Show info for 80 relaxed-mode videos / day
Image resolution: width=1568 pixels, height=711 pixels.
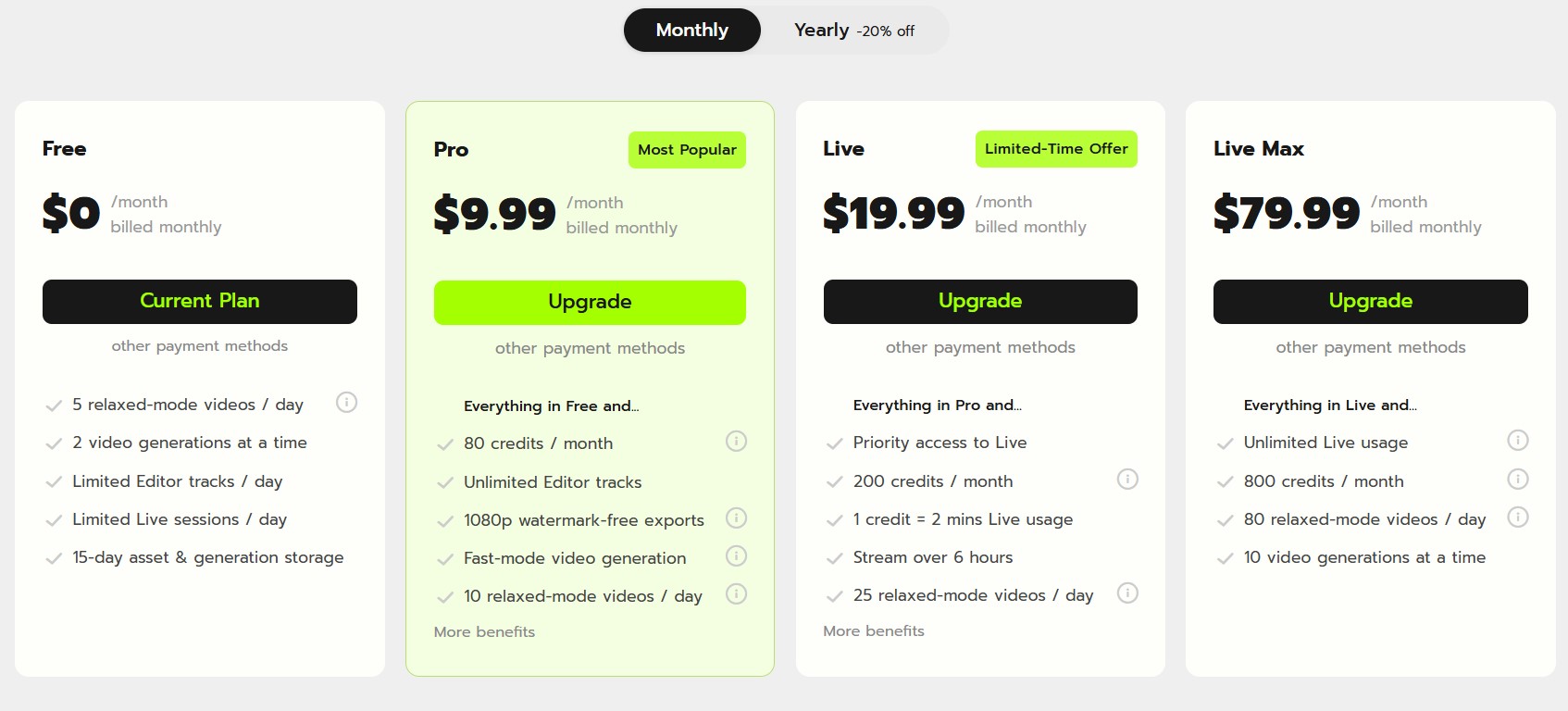tap(1518, 518)
